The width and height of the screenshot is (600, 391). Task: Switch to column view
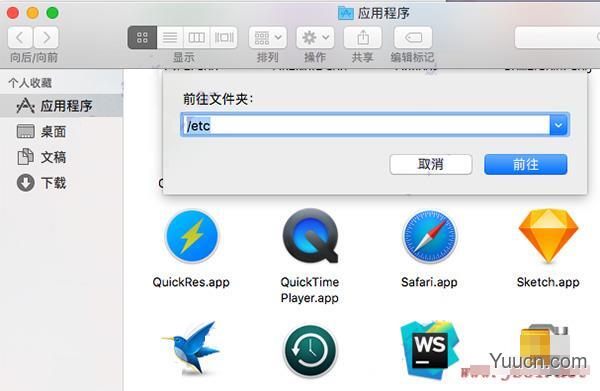pos(197,37)
